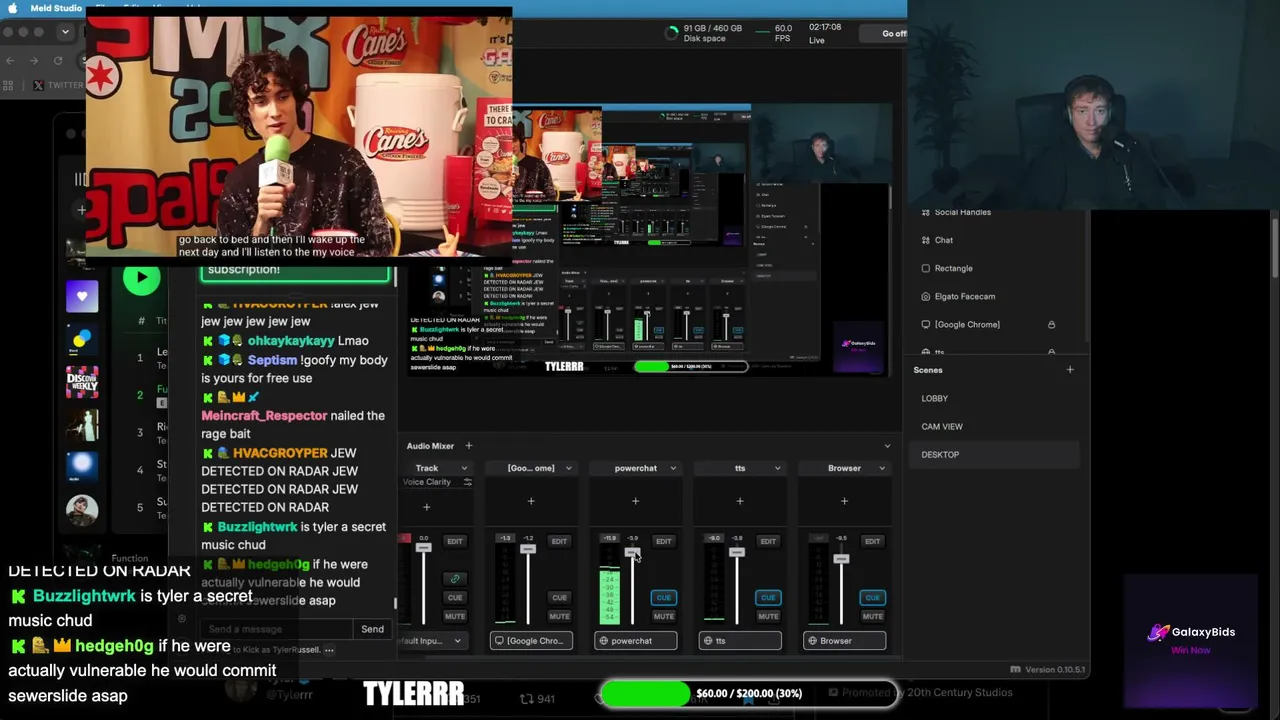1280x720 pixels.
Task: Toggle CUE on the tts channel
Action: coord(768,598)
